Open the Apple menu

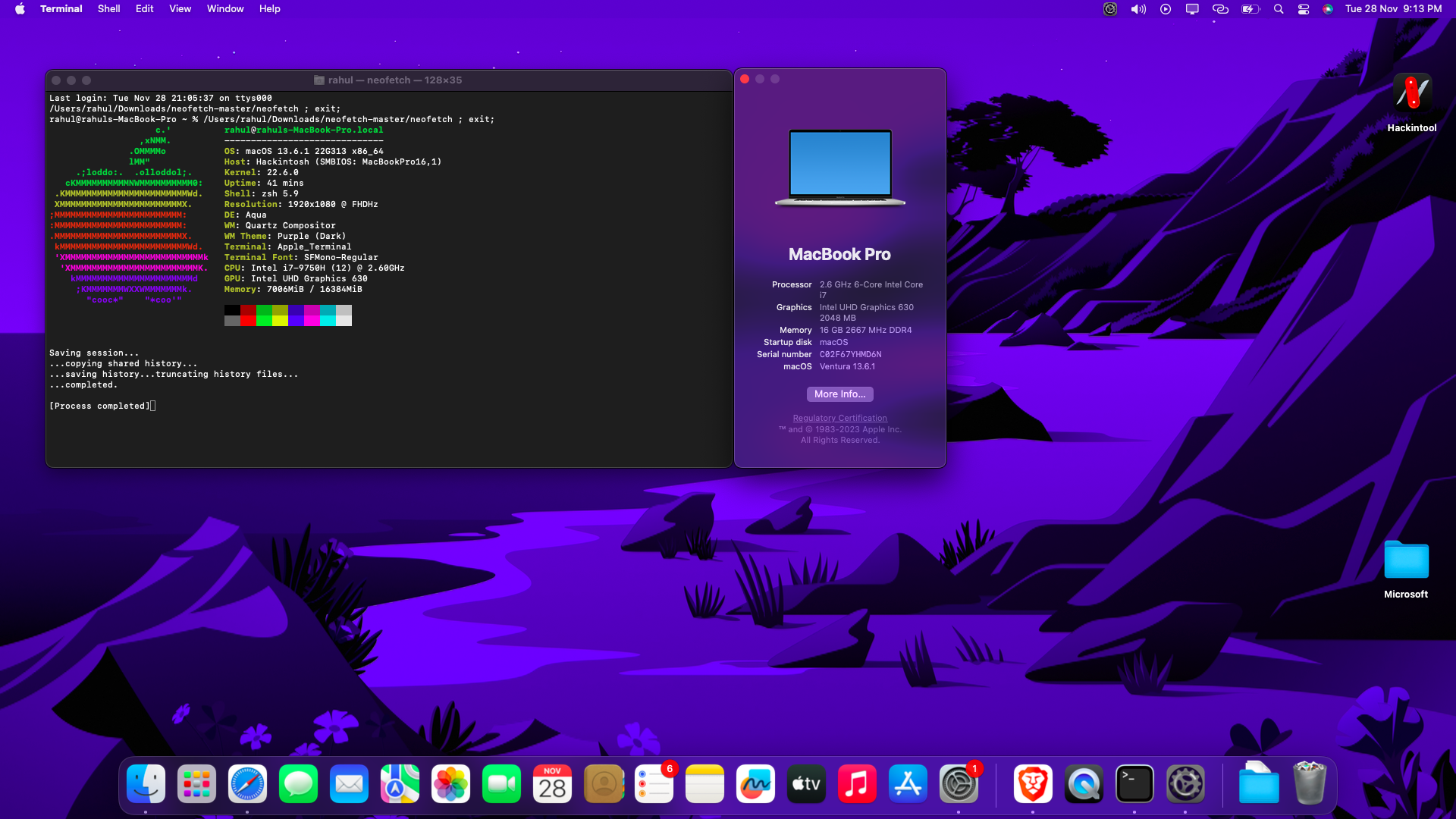tap(20, 9)
